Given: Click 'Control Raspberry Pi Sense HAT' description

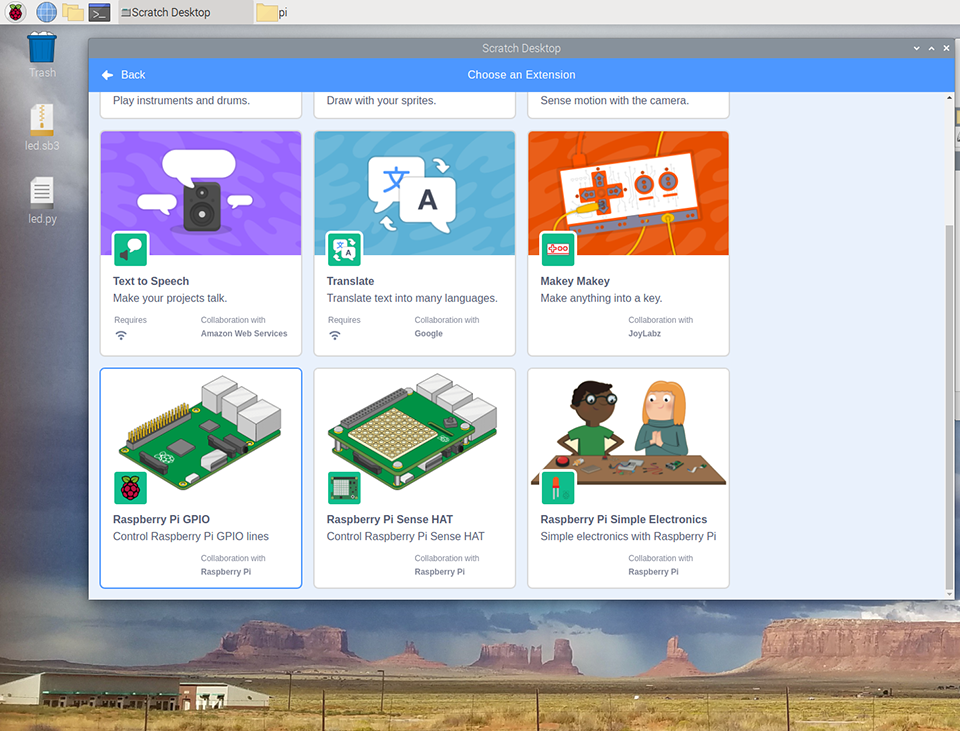Looking at the screenshot, I should (x=405, y=536).
